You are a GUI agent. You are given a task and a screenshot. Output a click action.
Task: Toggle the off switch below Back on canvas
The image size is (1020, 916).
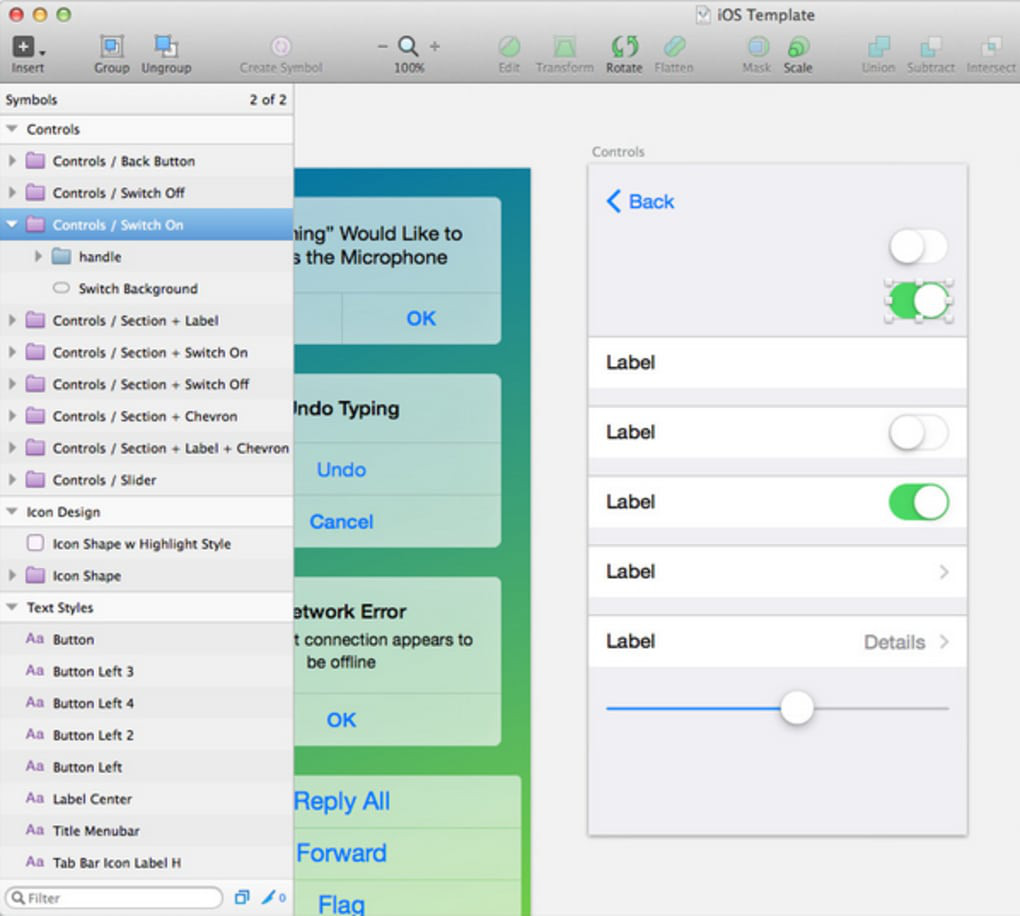(x=918, y=247)
